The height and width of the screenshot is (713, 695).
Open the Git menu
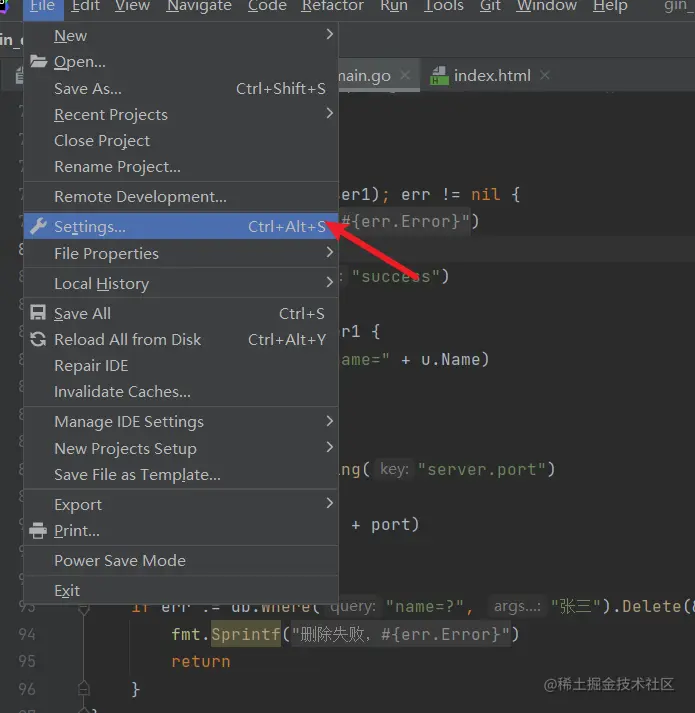click(x=490, y=6)
